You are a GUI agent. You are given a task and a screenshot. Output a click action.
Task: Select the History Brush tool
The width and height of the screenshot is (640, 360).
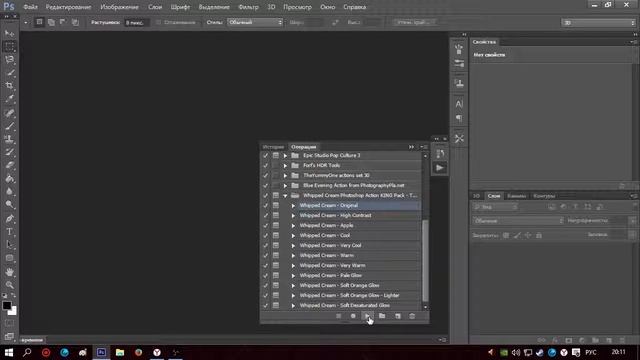tap(9, 152)
